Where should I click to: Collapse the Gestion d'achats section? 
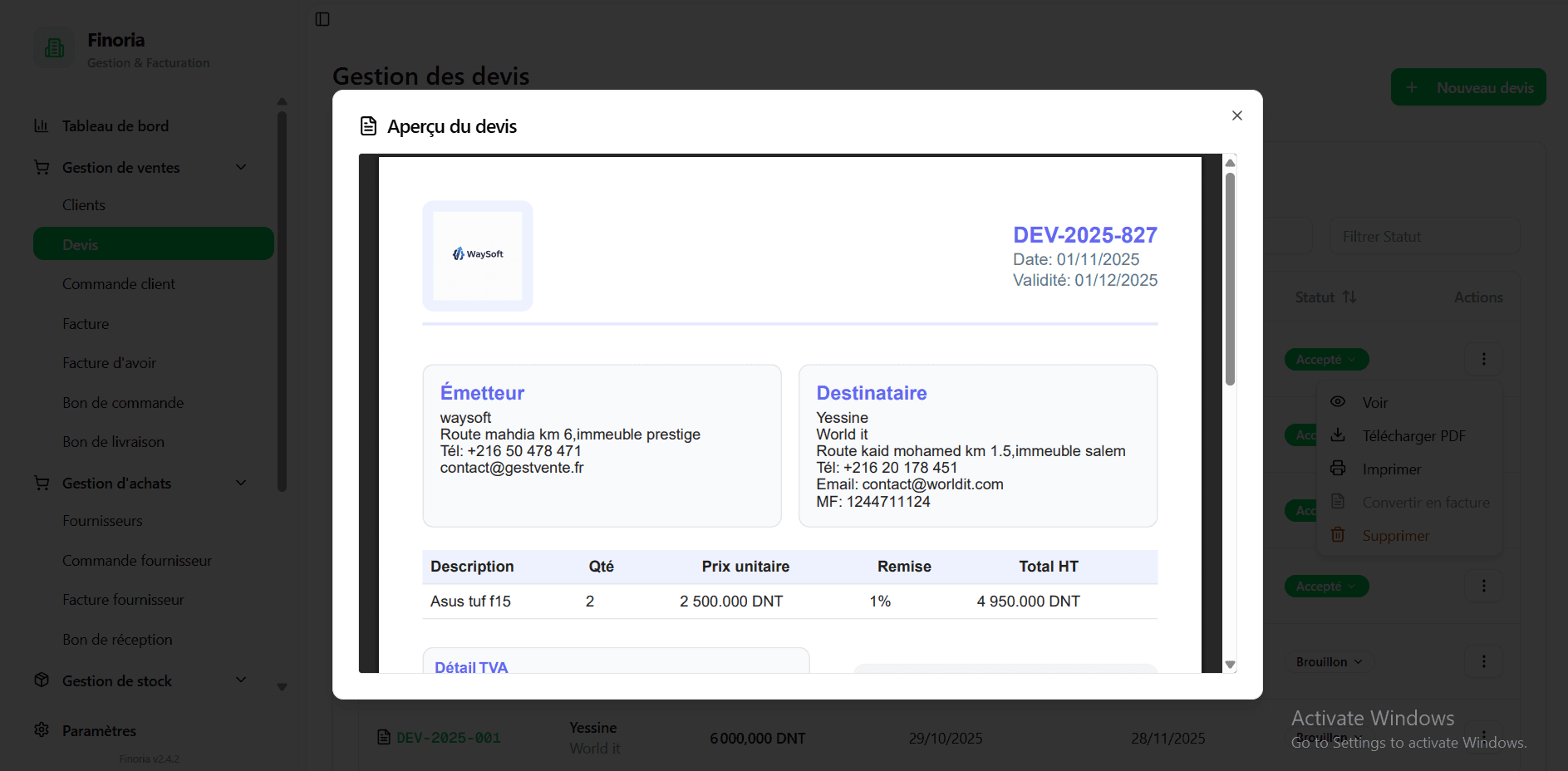[241, 483]
